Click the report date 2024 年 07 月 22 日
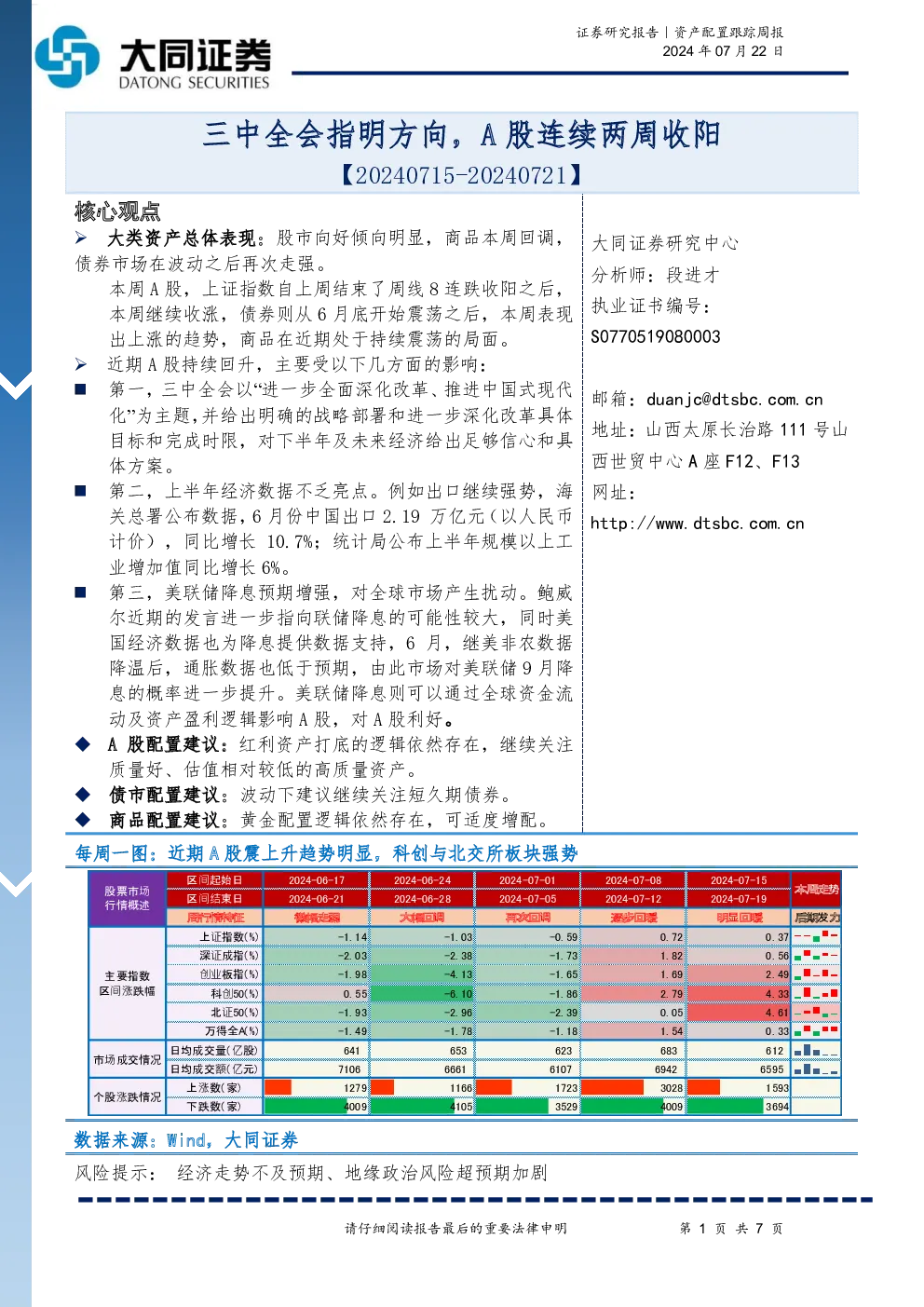Screen dimensions: 924x1307 click(723, 51)
